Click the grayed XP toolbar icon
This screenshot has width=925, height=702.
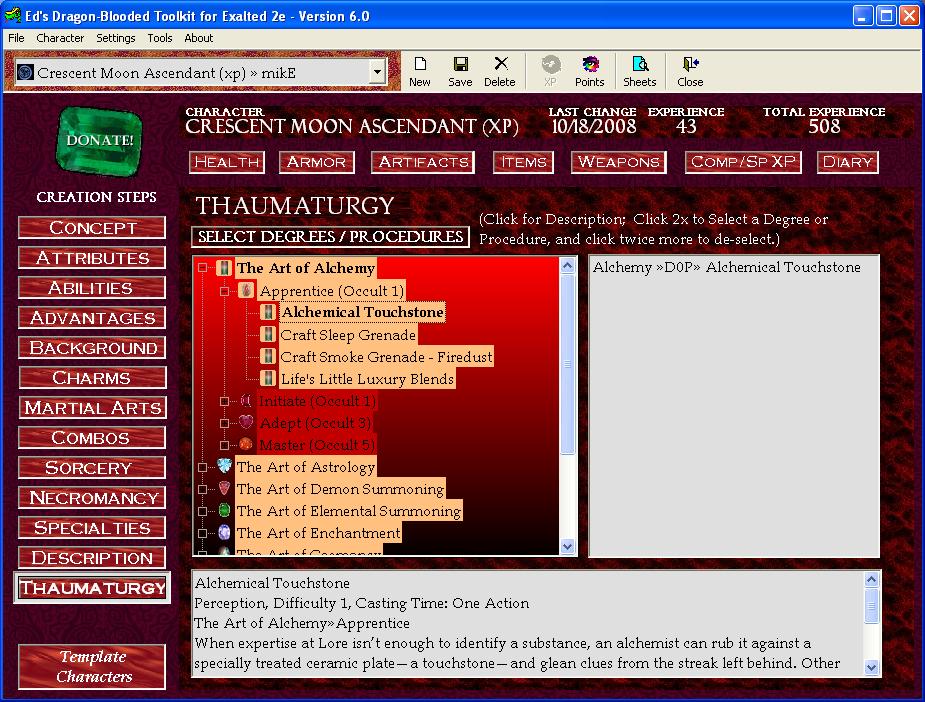point(551,64)
